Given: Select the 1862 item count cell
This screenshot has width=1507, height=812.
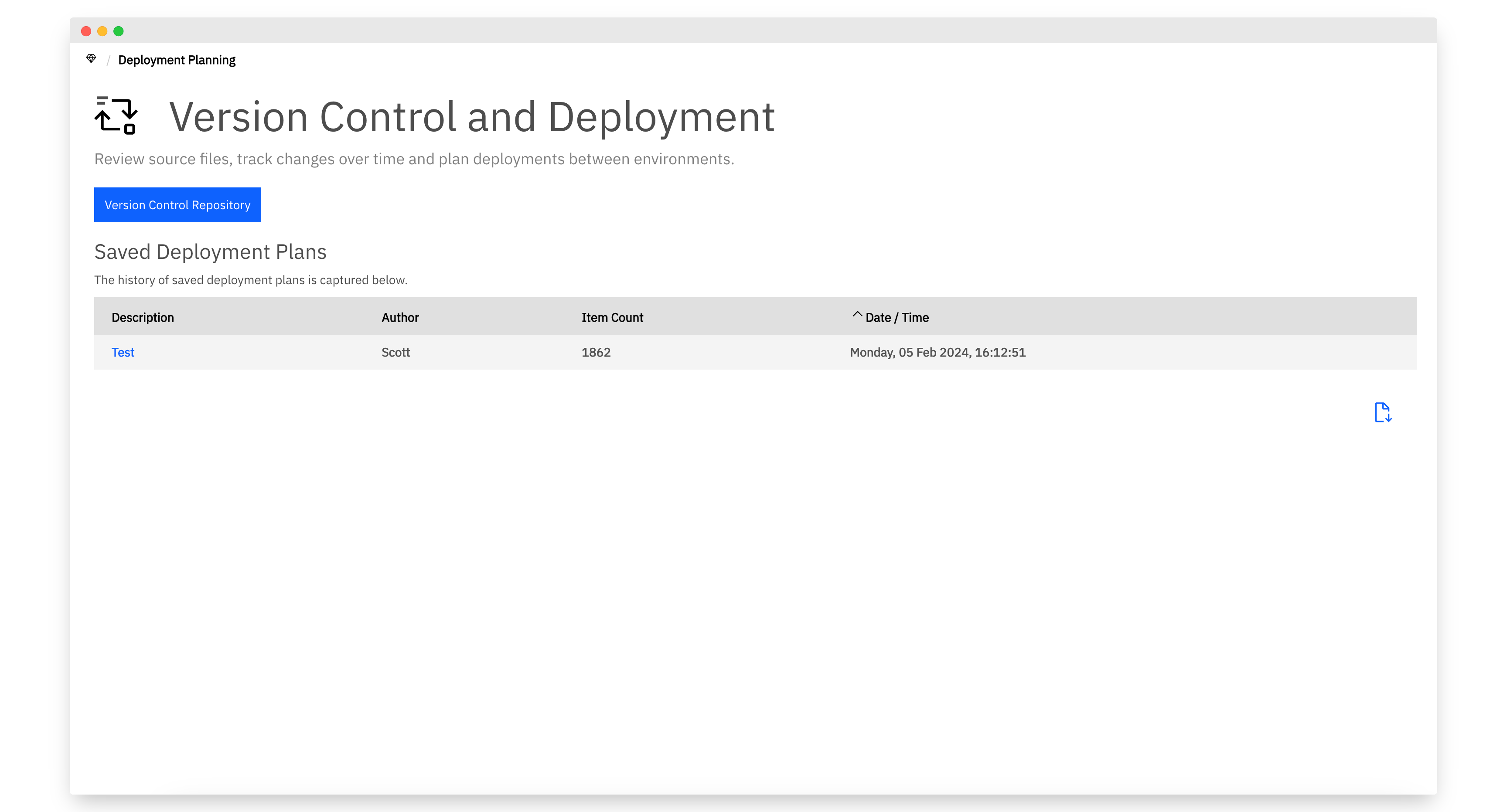Looking at the screenshot, I should (596, 352).
